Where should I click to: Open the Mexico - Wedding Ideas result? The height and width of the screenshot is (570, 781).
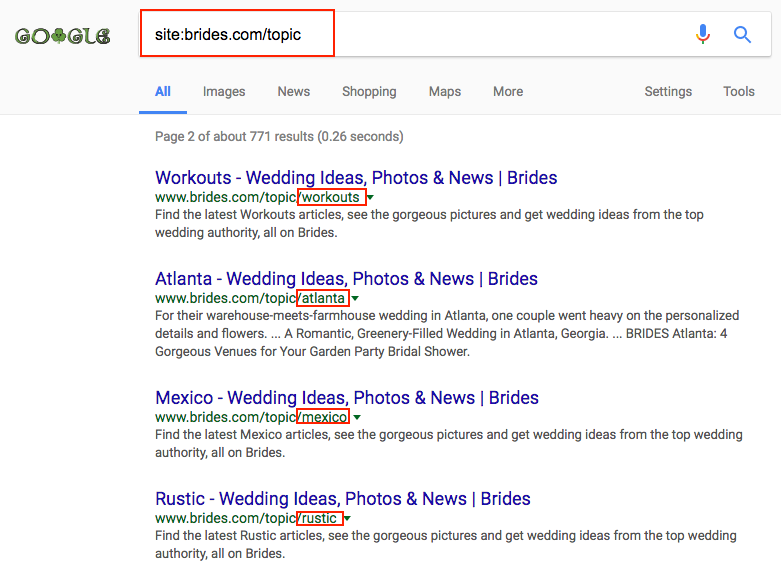pyautogui.click(x=347, y=398)
